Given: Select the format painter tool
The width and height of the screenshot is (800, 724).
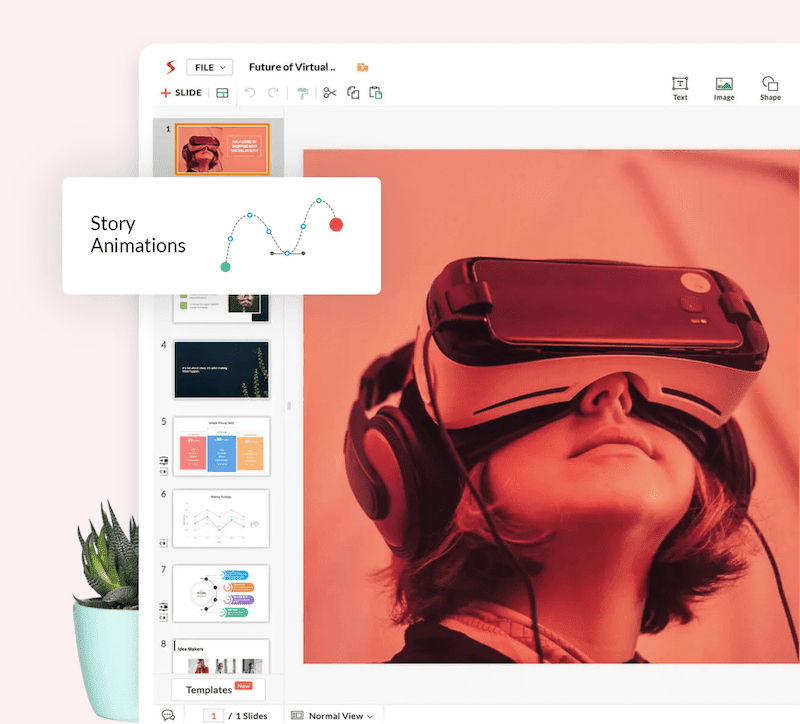Looking at the screenshot, I should click(x=303, y=93).
